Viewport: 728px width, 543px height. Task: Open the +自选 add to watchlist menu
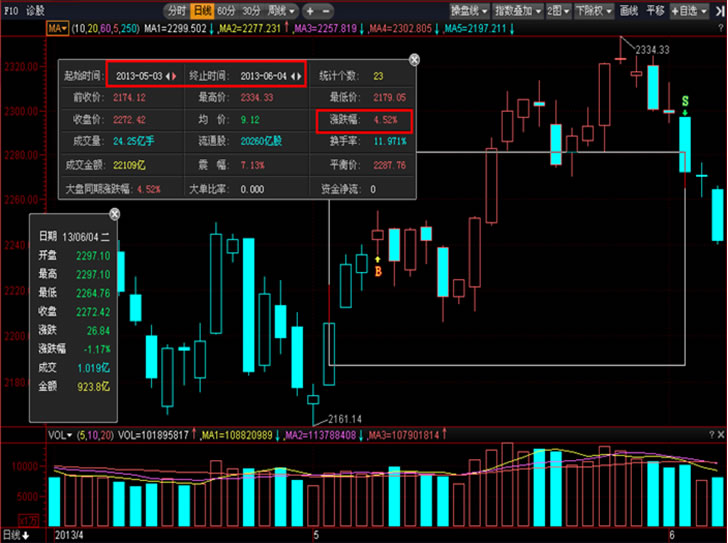689,10
